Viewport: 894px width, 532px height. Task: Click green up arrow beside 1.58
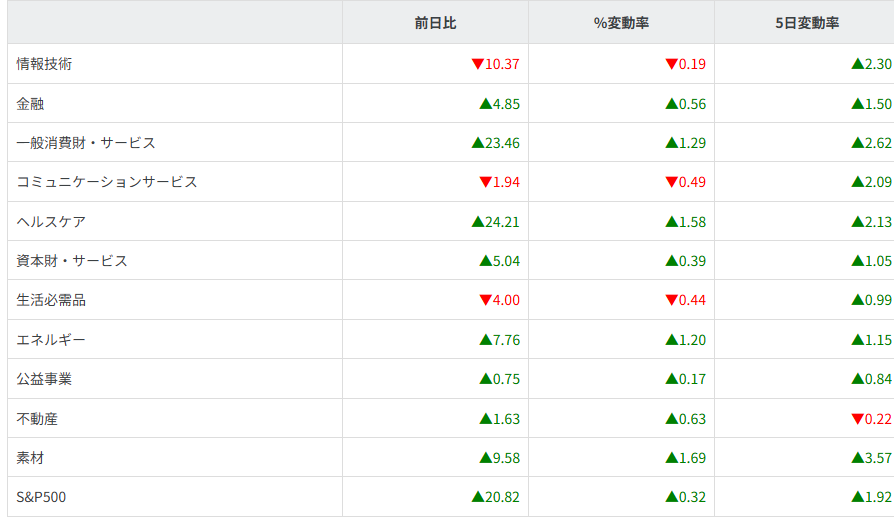pyautogui.click(x=671, y=221)
